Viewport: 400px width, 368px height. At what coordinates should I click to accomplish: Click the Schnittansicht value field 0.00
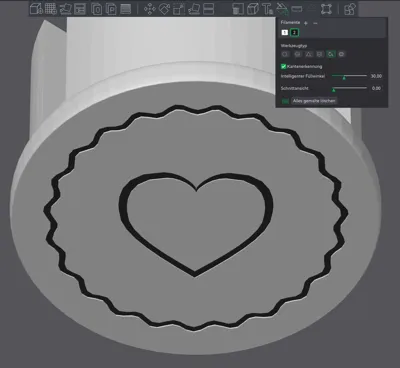(376, 88)
